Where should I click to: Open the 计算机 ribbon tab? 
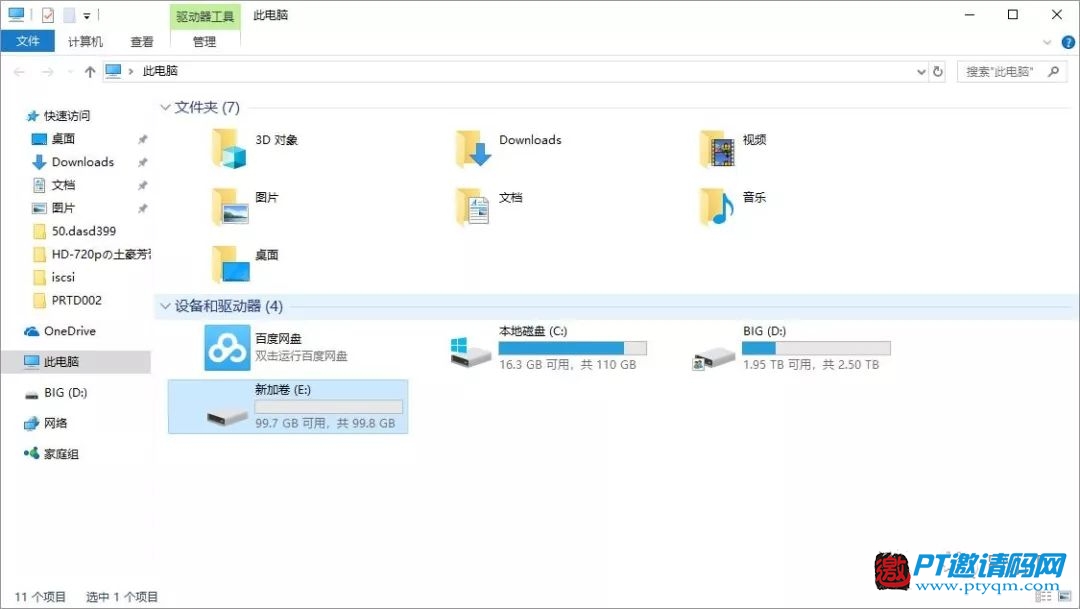(x=85, y=41)
